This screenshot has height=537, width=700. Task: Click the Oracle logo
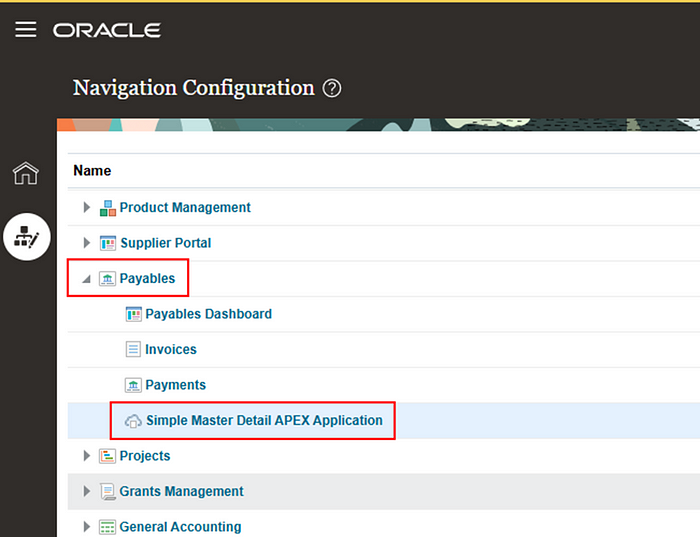[x=107, y=30]
